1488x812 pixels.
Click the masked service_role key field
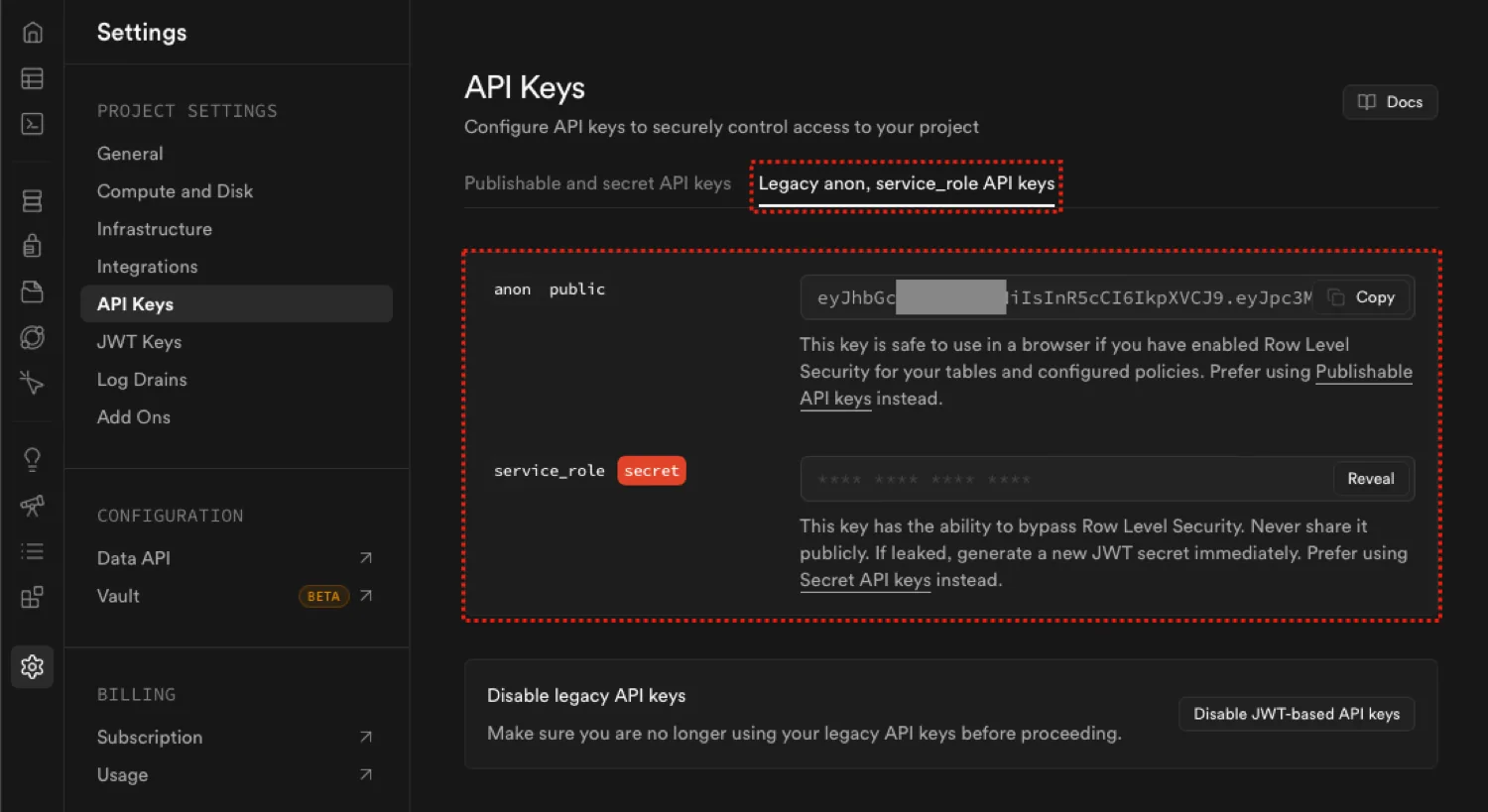pos(1042,478)
